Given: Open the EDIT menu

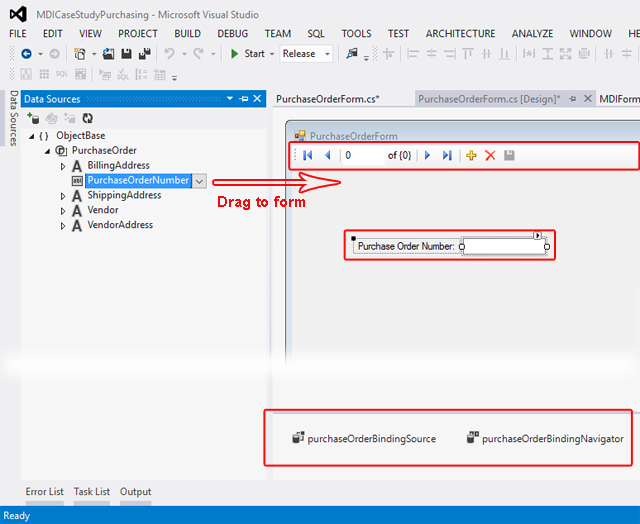Looking at the screenshot, I should (x=53, y=33).
